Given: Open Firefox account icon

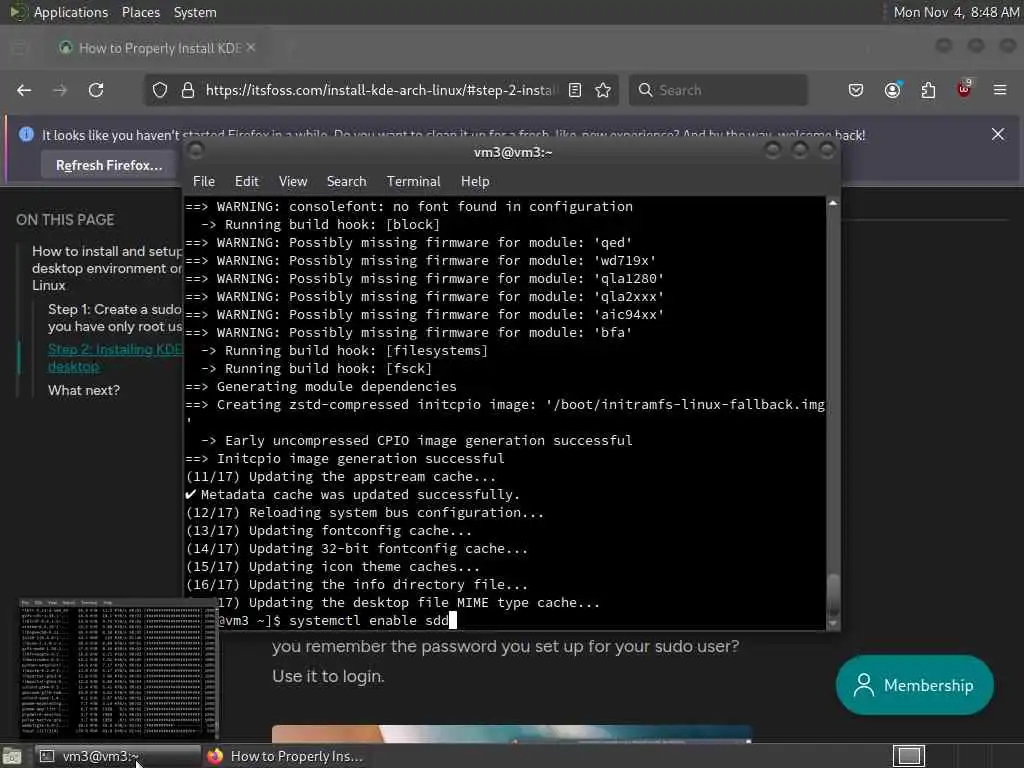Looking at the screenshot, I should pos(892,90).
